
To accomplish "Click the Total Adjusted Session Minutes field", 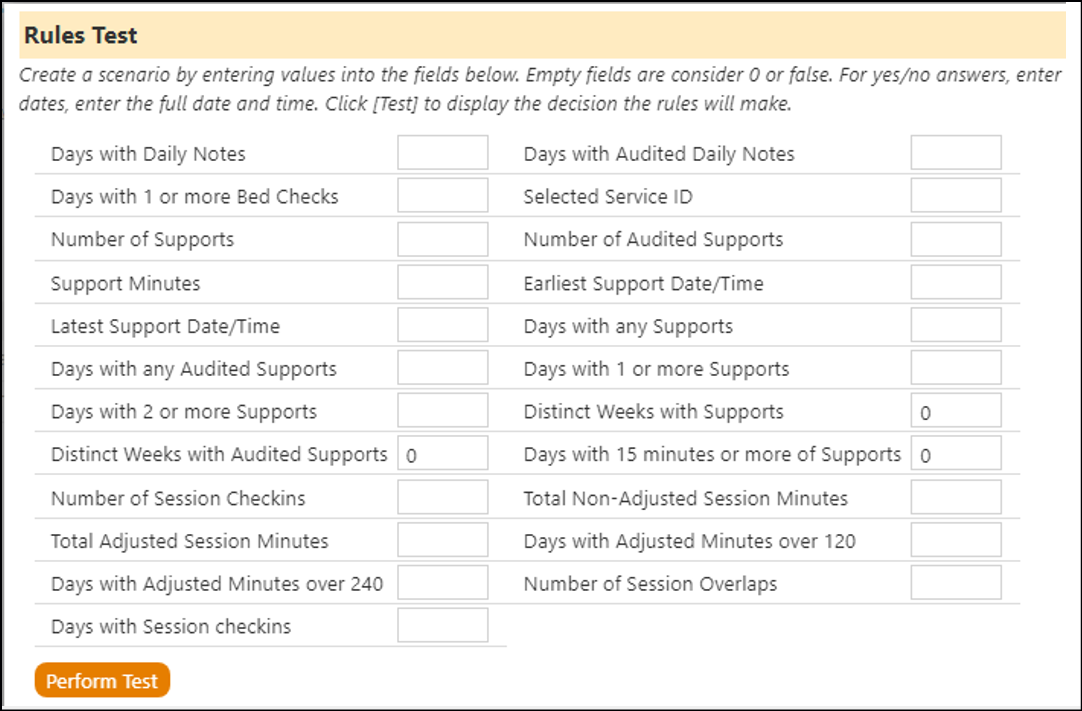I will [443, 540].
